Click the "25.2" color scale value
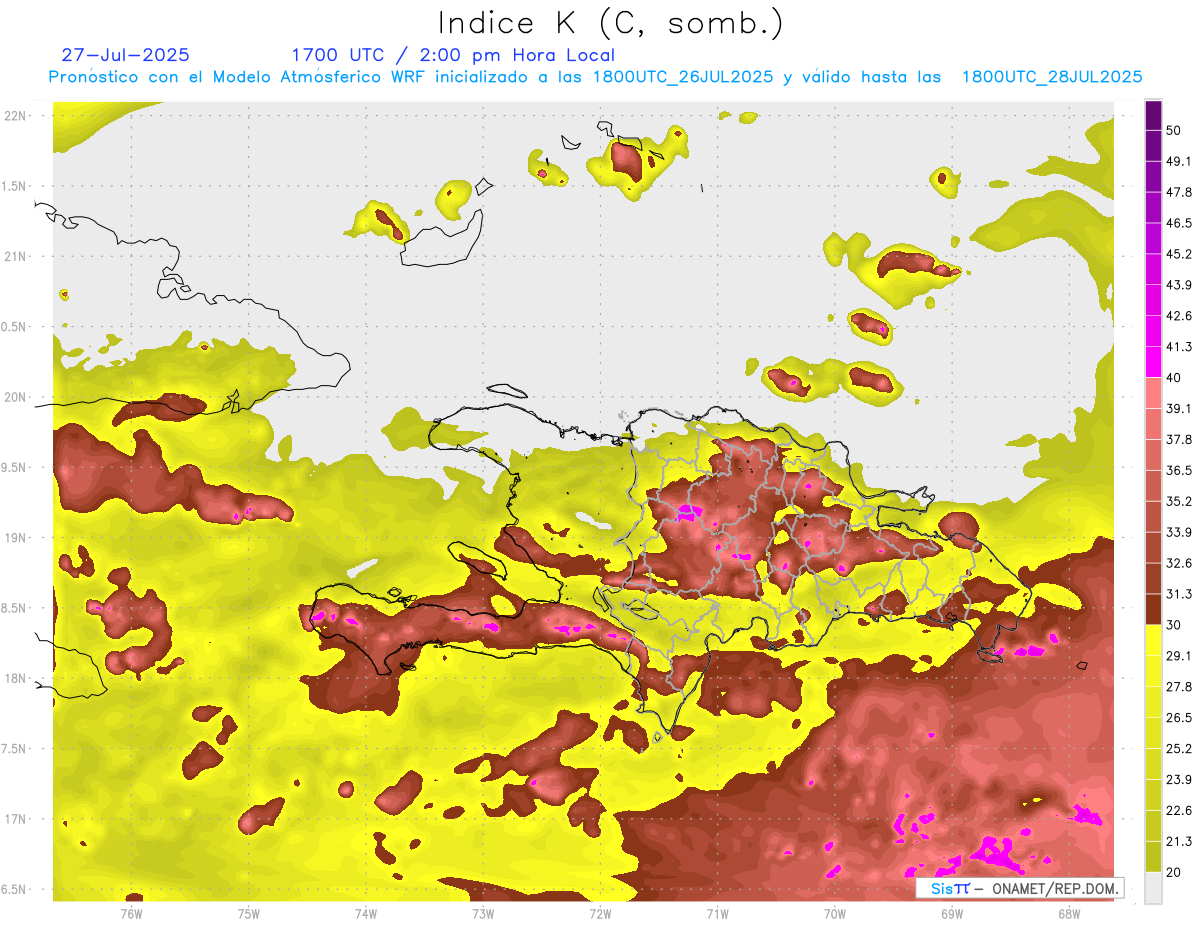1200x927 pixels. coord(1179,749)
